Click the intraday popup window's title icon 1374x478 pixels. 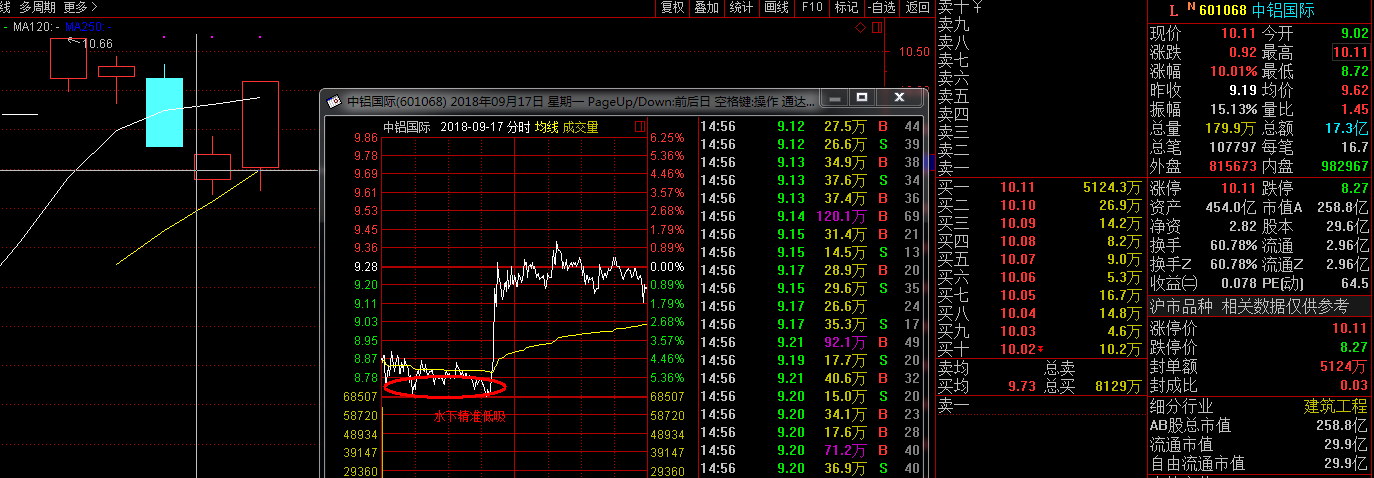(x=335, y=100)
